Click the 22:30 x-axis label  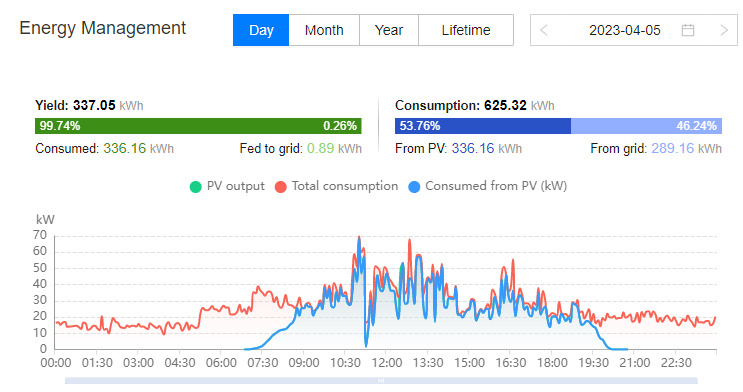(x=676, y=363)
